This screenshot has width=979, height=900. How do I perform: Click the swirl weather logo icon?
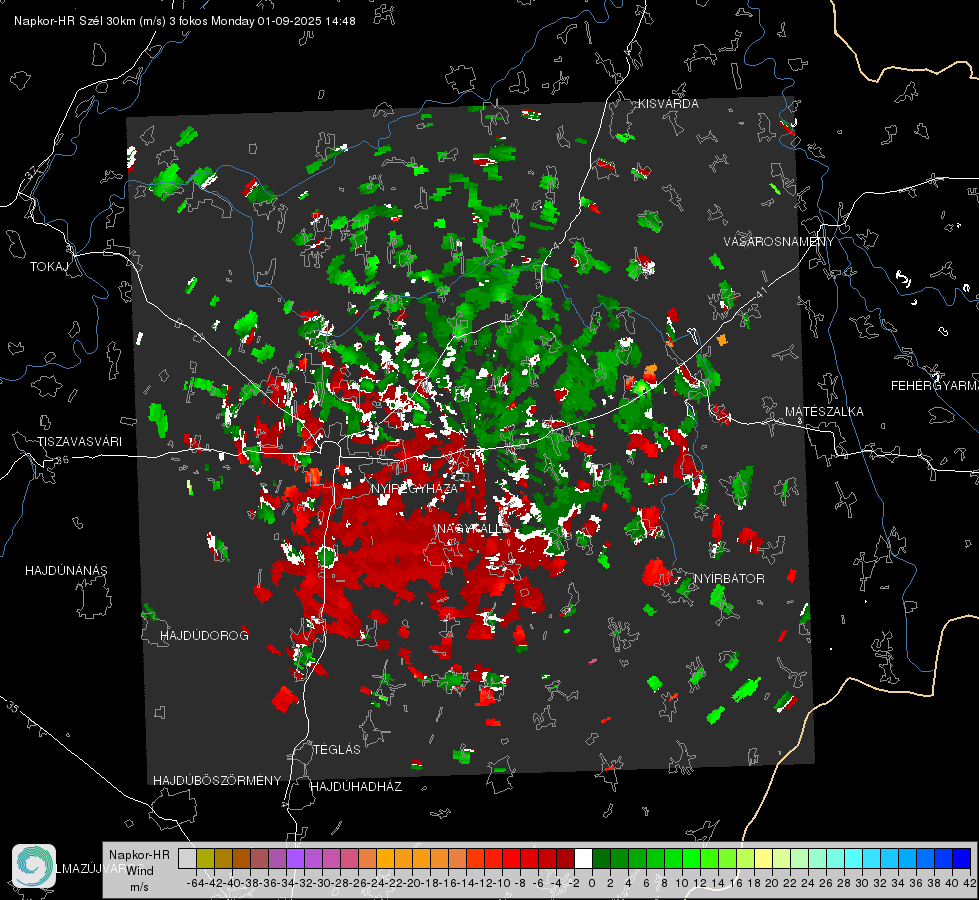point(34,866)
